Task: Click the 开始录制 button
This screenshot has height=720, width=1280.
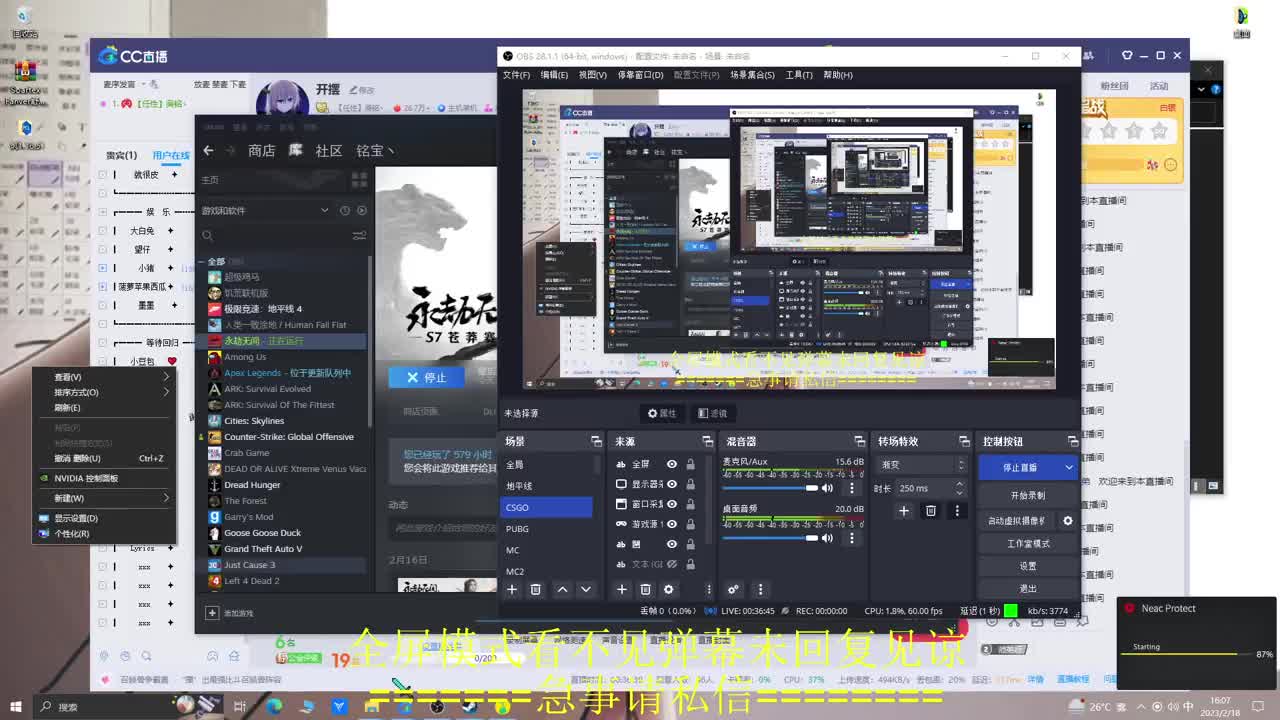Action: pyautogui.click(x=1028, y=495)
